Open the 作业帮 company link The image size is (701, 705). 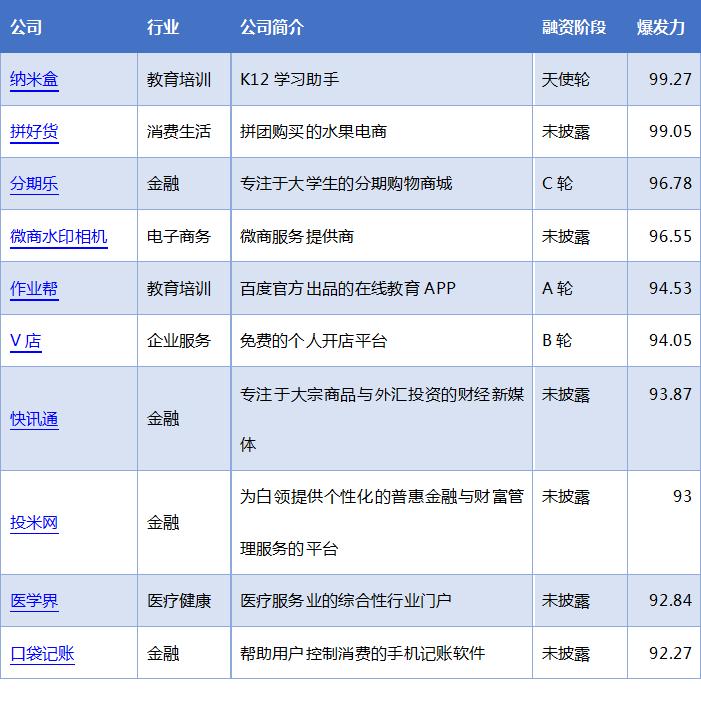coord(34,289)
